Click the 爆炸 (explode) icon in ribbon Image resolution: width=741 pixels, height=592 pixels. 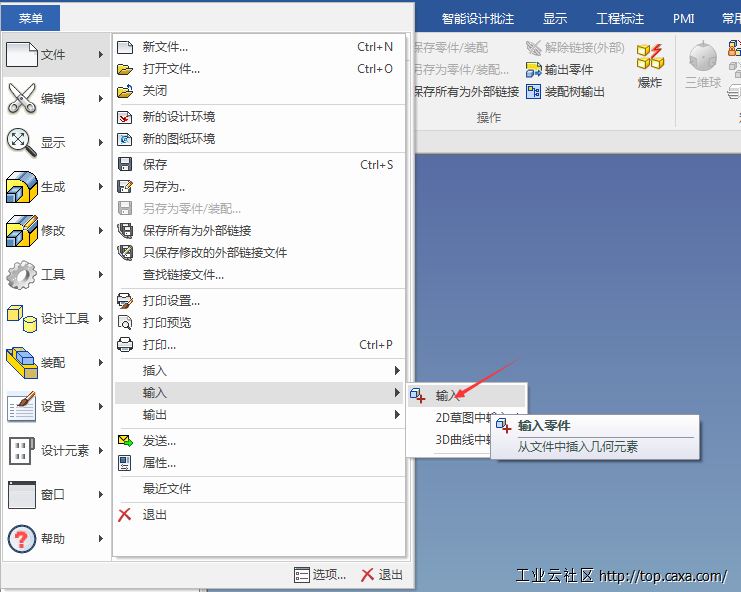pyautogui.click(x=650, y=60)
